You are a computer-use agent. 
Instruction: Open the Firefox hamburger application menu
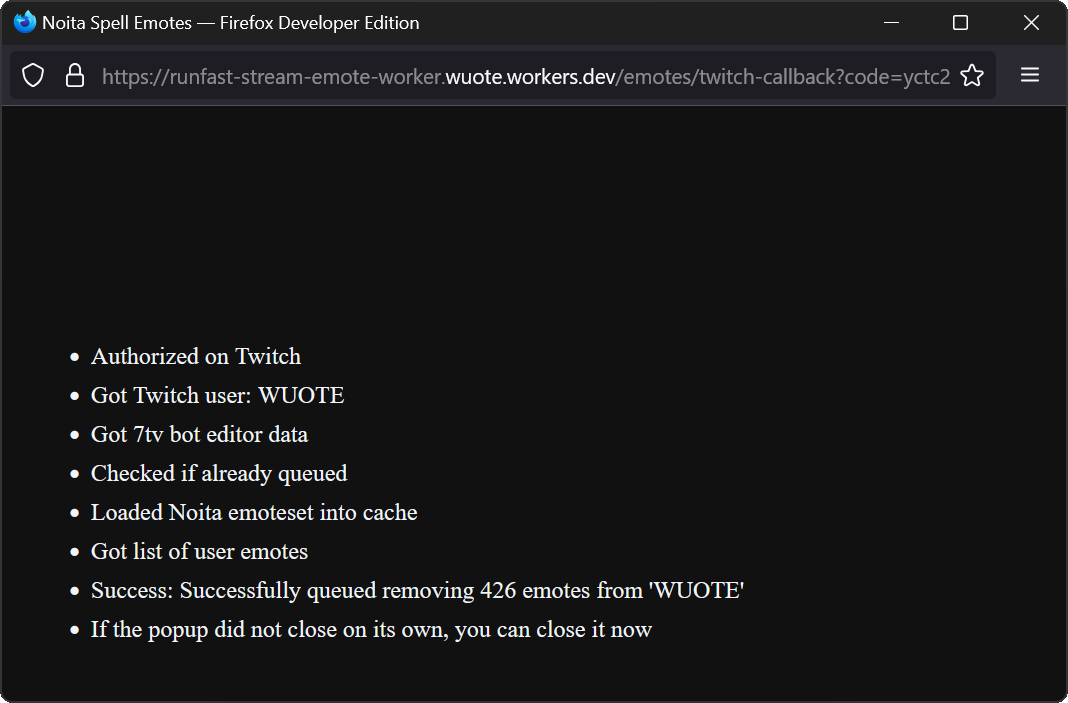point(1030,76)
